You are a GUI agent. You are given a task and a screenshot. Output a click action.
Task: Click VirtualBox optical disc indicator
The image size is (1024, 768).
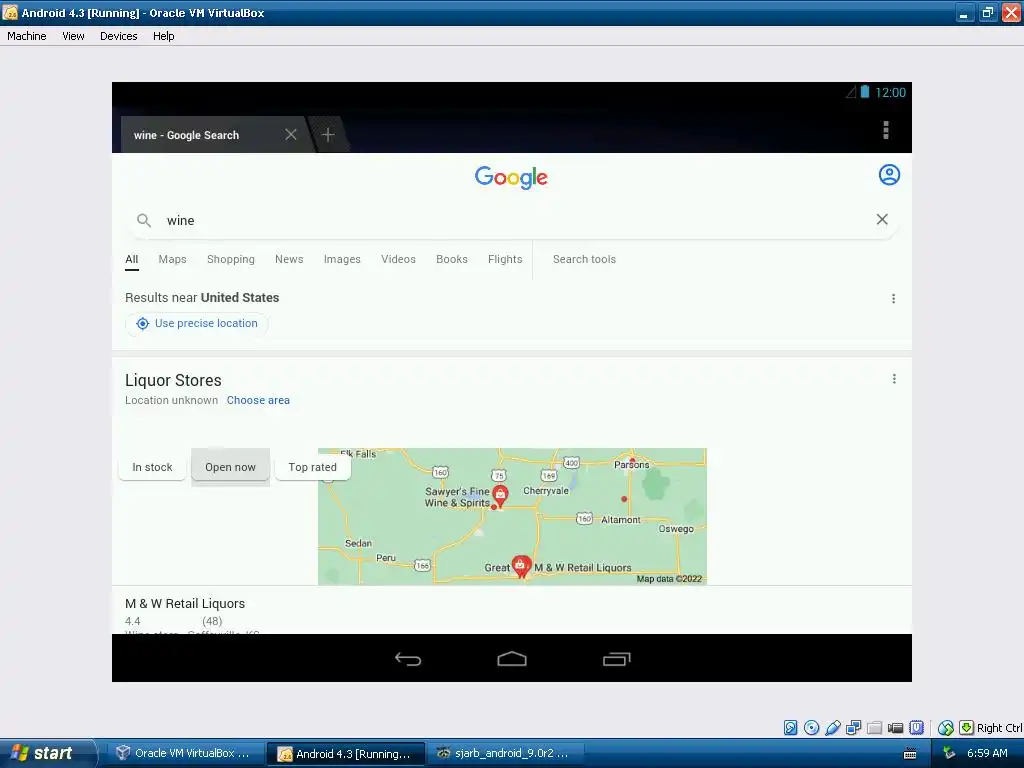pyautogui.click(x=811, y=728)
